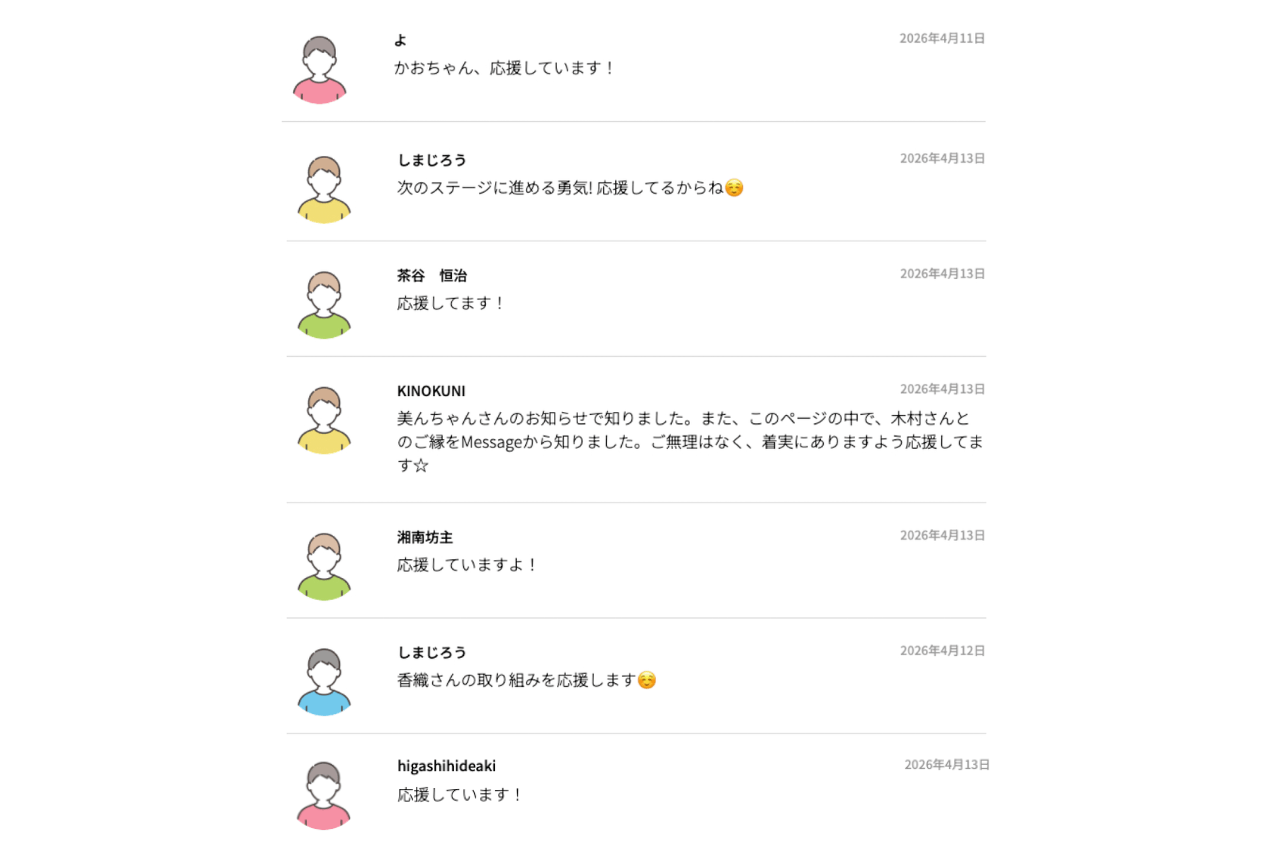Click the blue-shirt avatar of しまじろう
This screenshot has height=853, width=1280.
pyautogui.click(x=324, y=682)
